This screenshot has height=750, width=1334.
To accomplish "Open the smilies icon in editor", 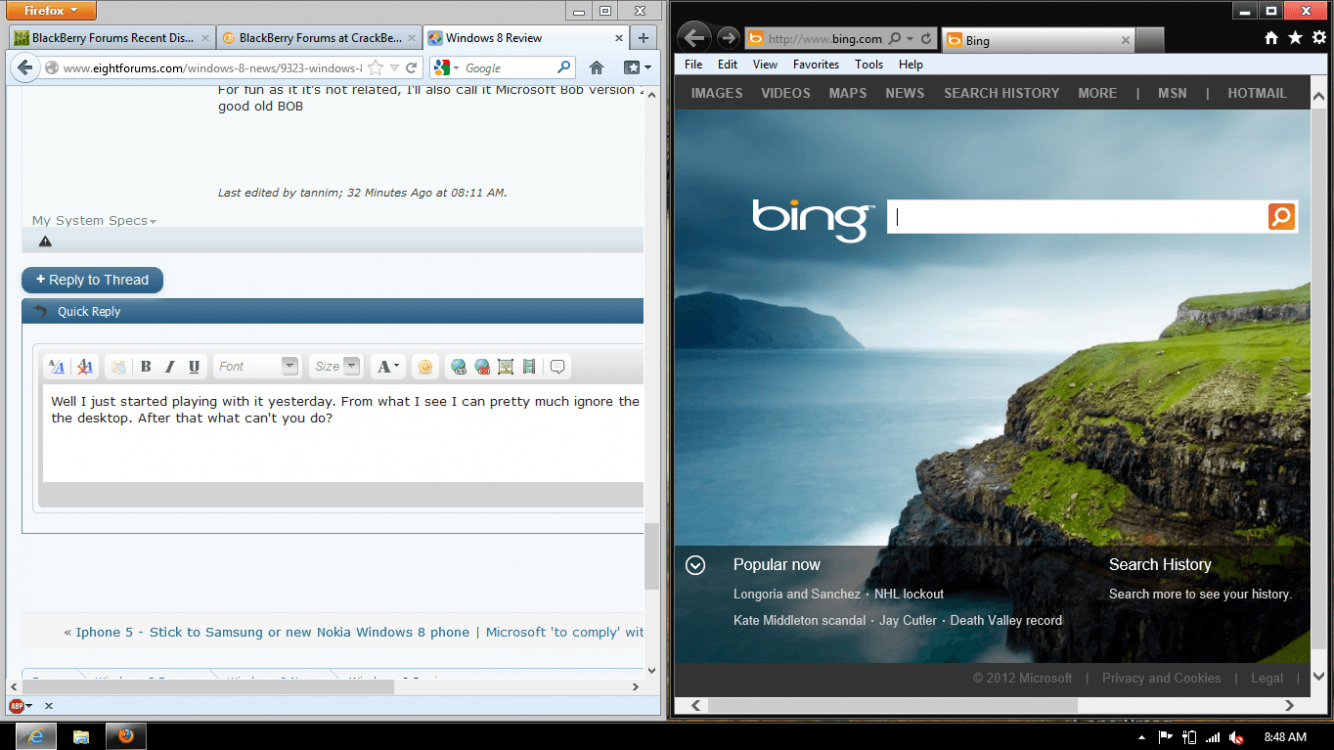I will point(425,367).
